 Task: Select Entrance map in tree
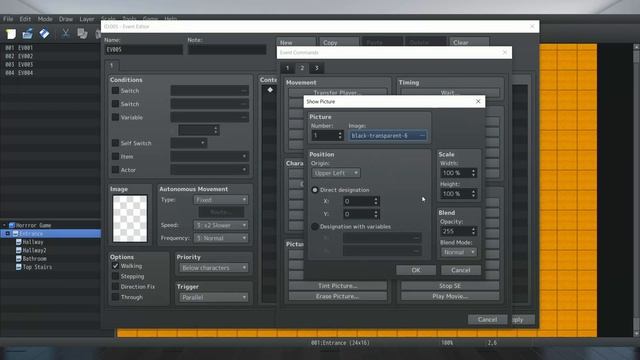tap(31, 233)
